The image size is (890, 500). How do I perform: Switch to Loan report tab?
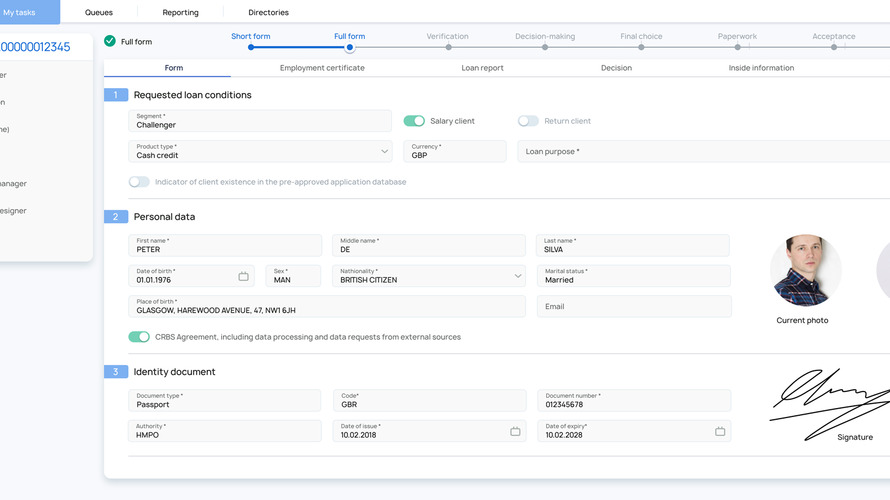click(482, 68)
